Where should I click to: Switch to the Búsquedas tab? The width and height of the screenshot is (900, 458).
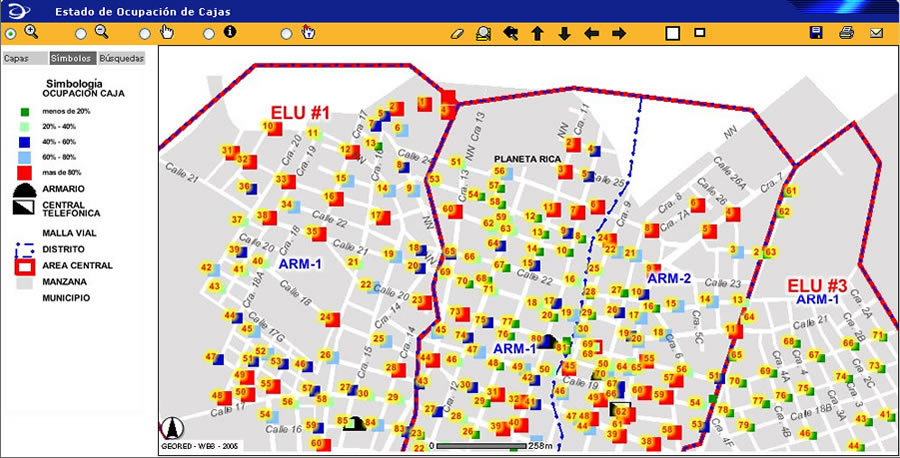coord(121,59)
